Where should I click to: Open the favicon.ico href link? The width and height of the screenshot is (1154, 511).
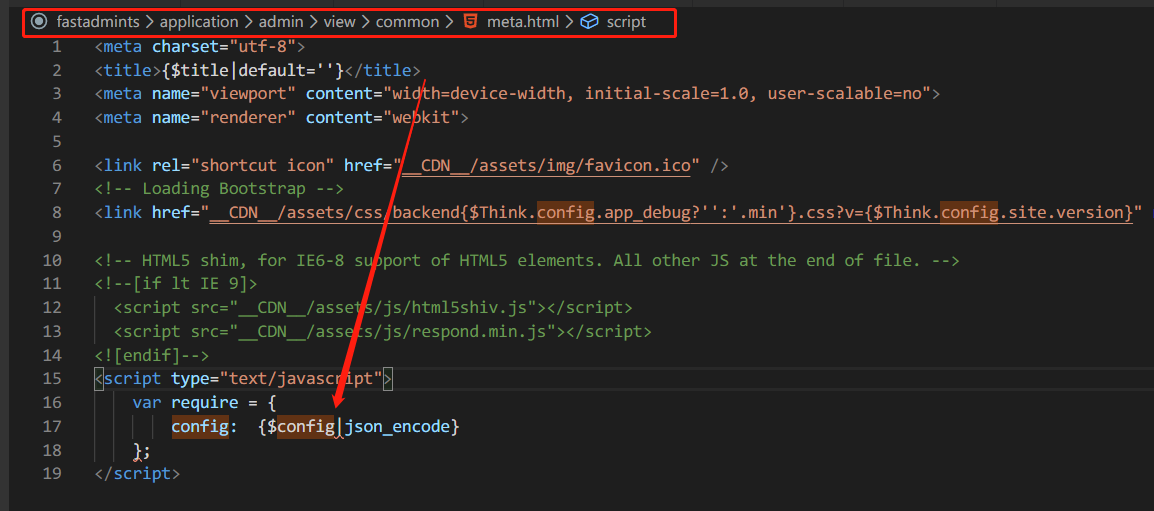[x=547, y=166]
